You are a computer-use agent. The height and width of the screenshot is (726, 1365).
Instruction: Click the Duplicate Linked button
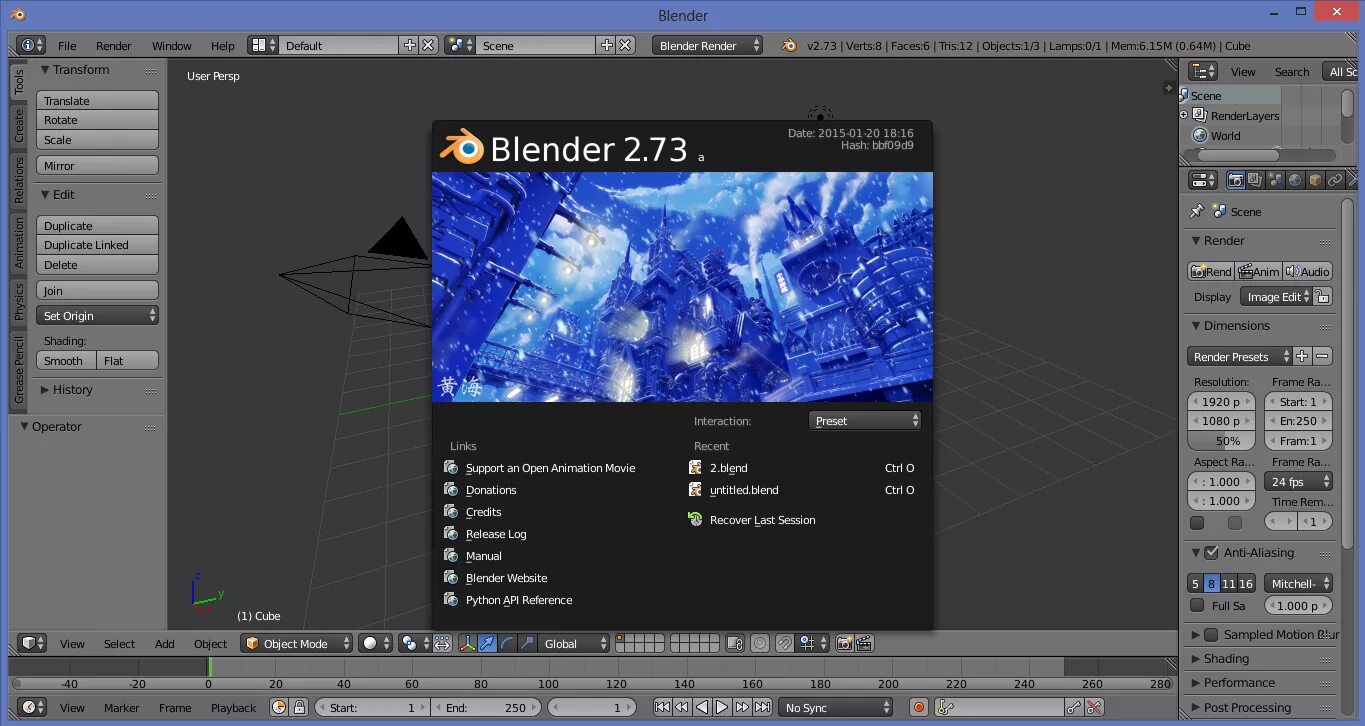98,245
